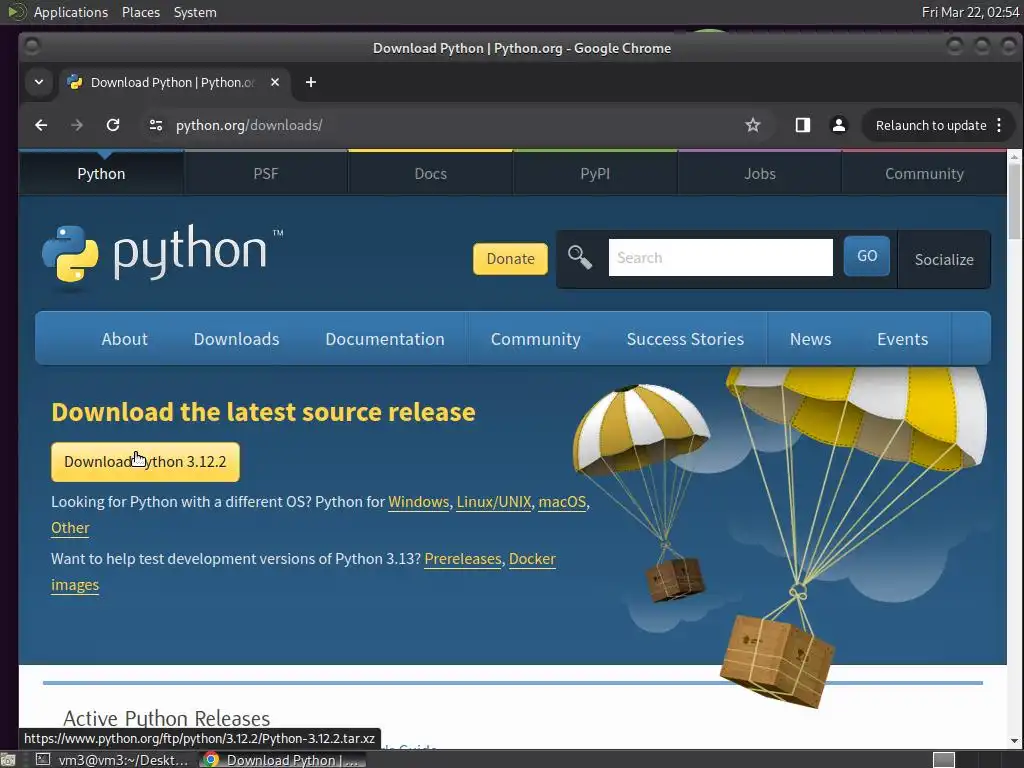Open Chrome three-dot menu

(x=999, y=125)
